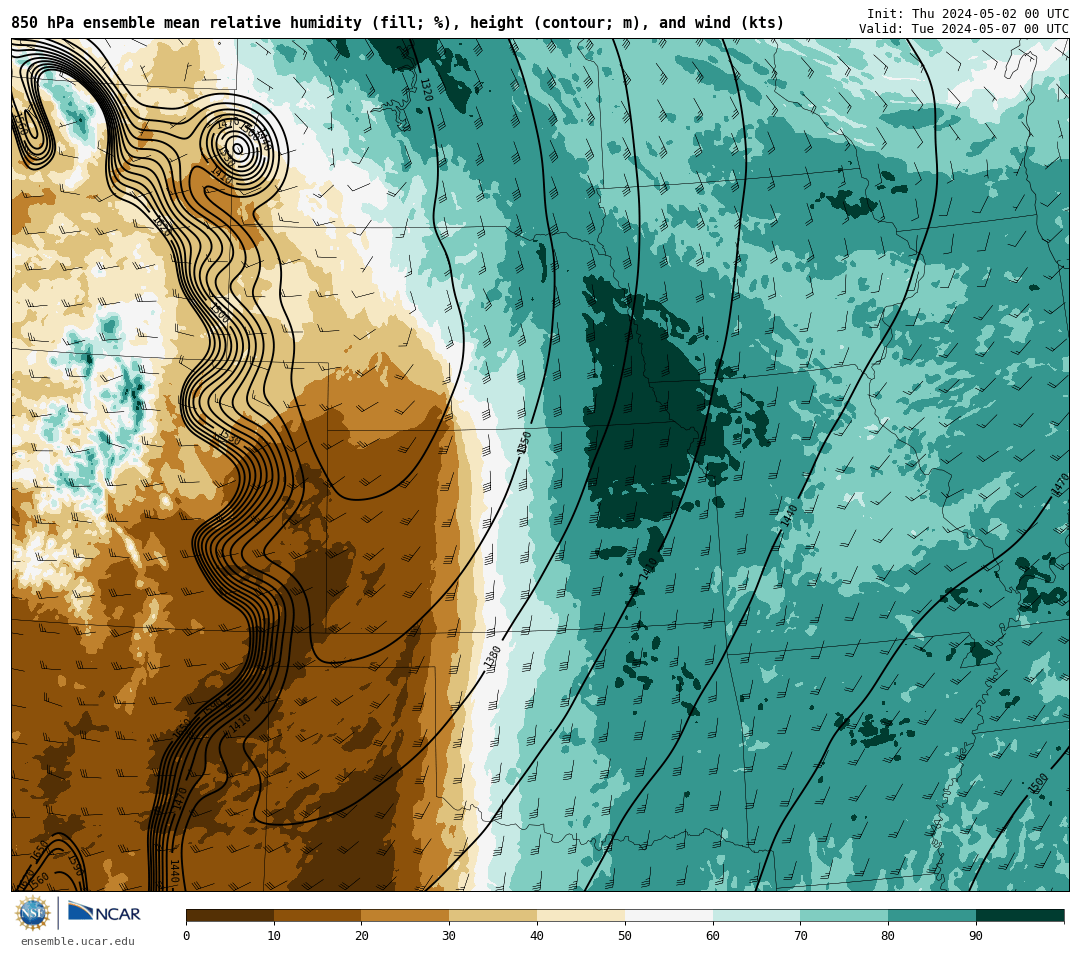The image size is (1080, 954).
Task: Click the colorbar tick label '30'
Action: coord(449,935)
